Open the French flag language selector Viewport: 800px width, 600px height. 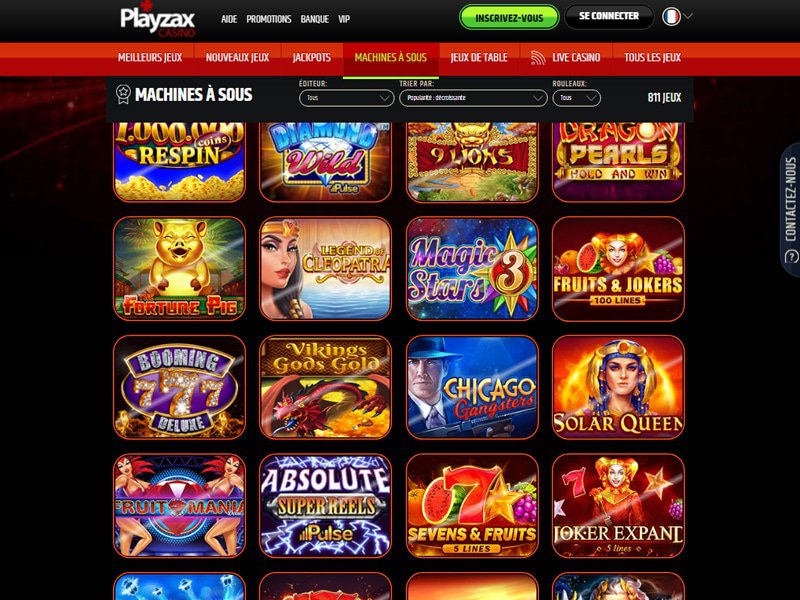(677, 16)
